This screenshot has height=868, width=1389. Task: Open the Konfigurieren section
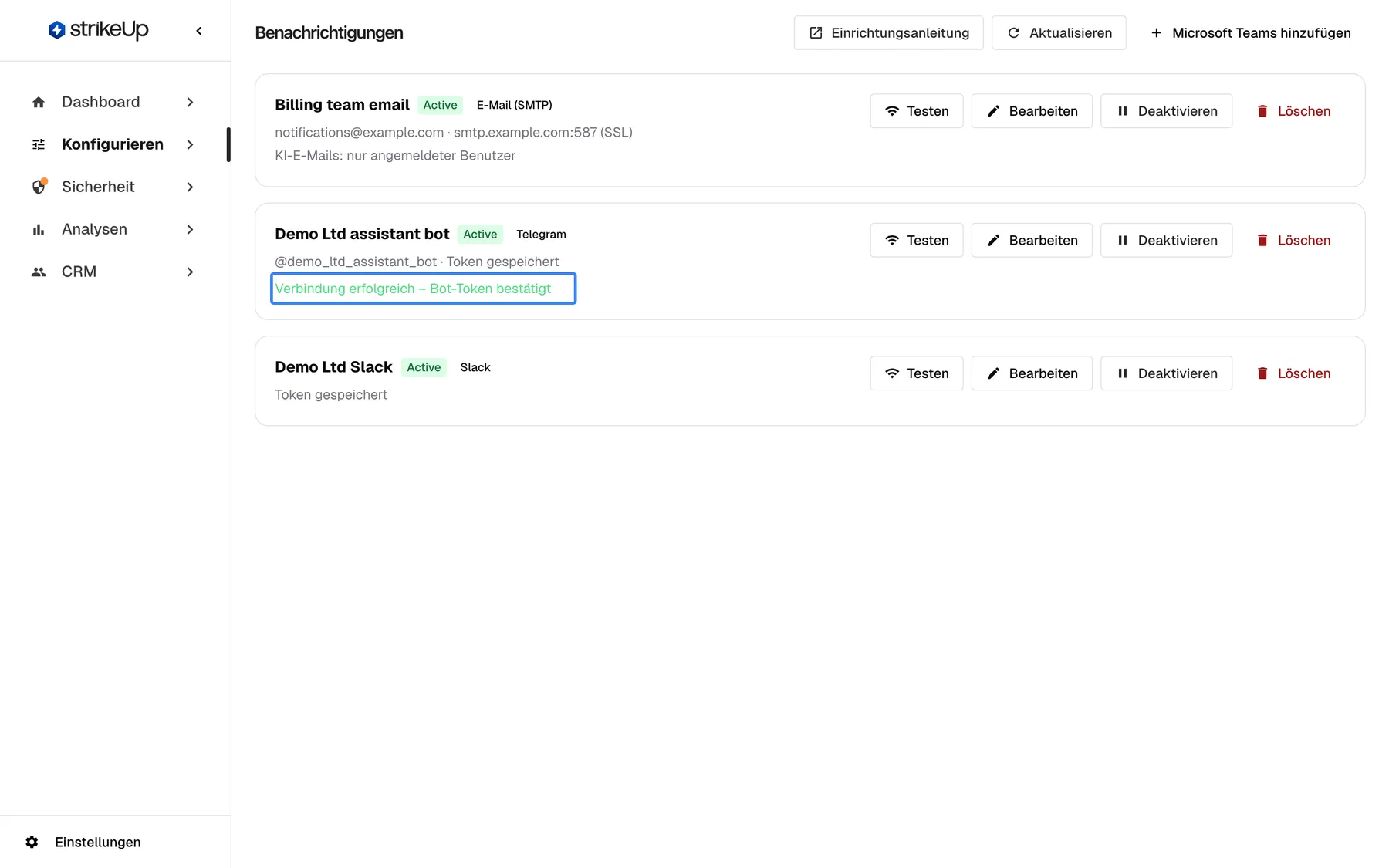click(113, 144)
